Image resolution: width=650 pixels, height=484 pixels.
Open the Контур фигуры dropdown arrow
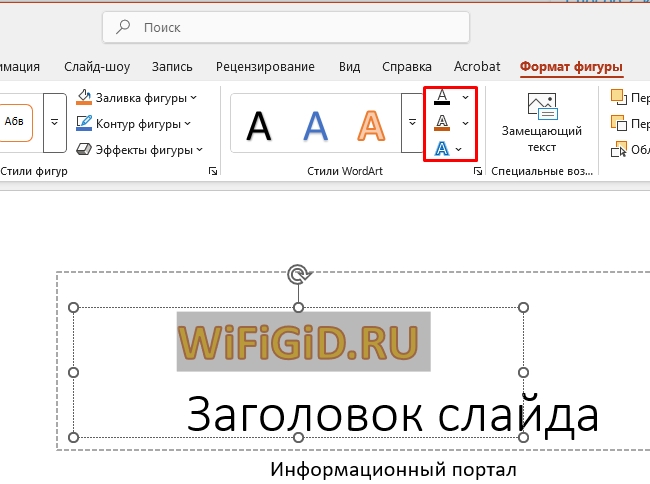click(x=187, y=124)
